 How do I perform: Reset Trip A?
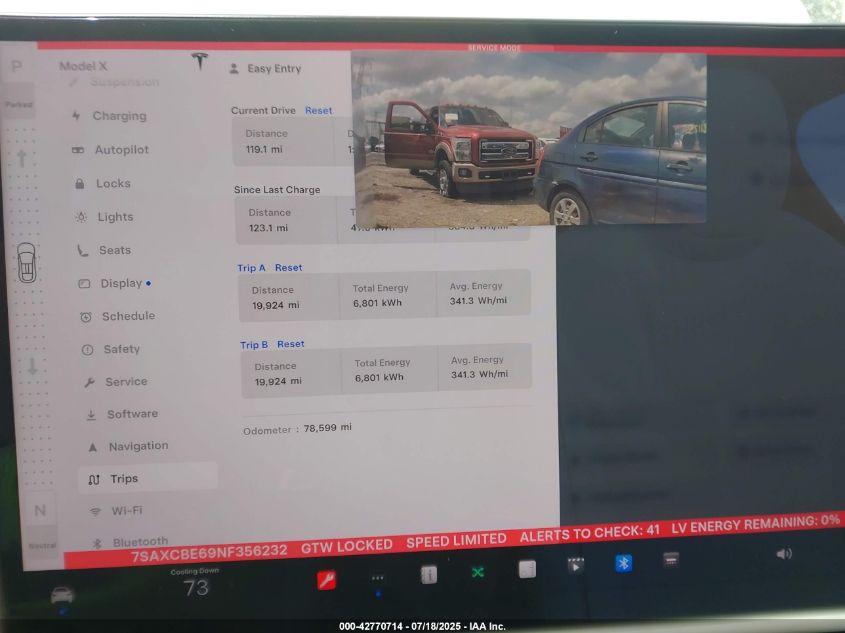(x=288, y=268)
